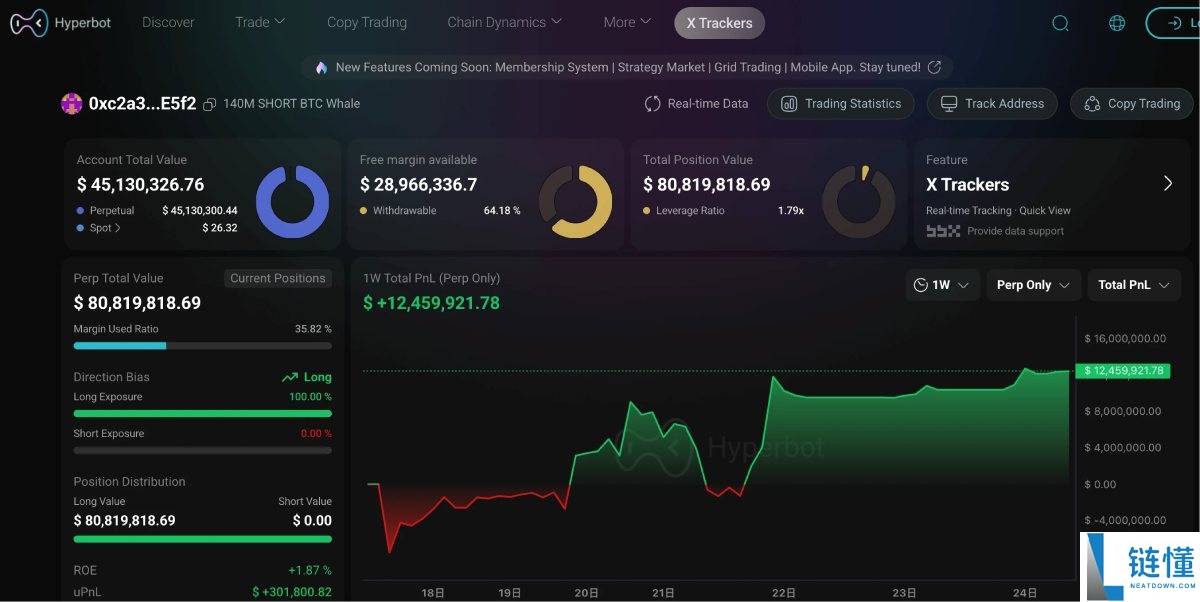Open language selector globe icon

pyautogui.click(x=1117, y=23)
